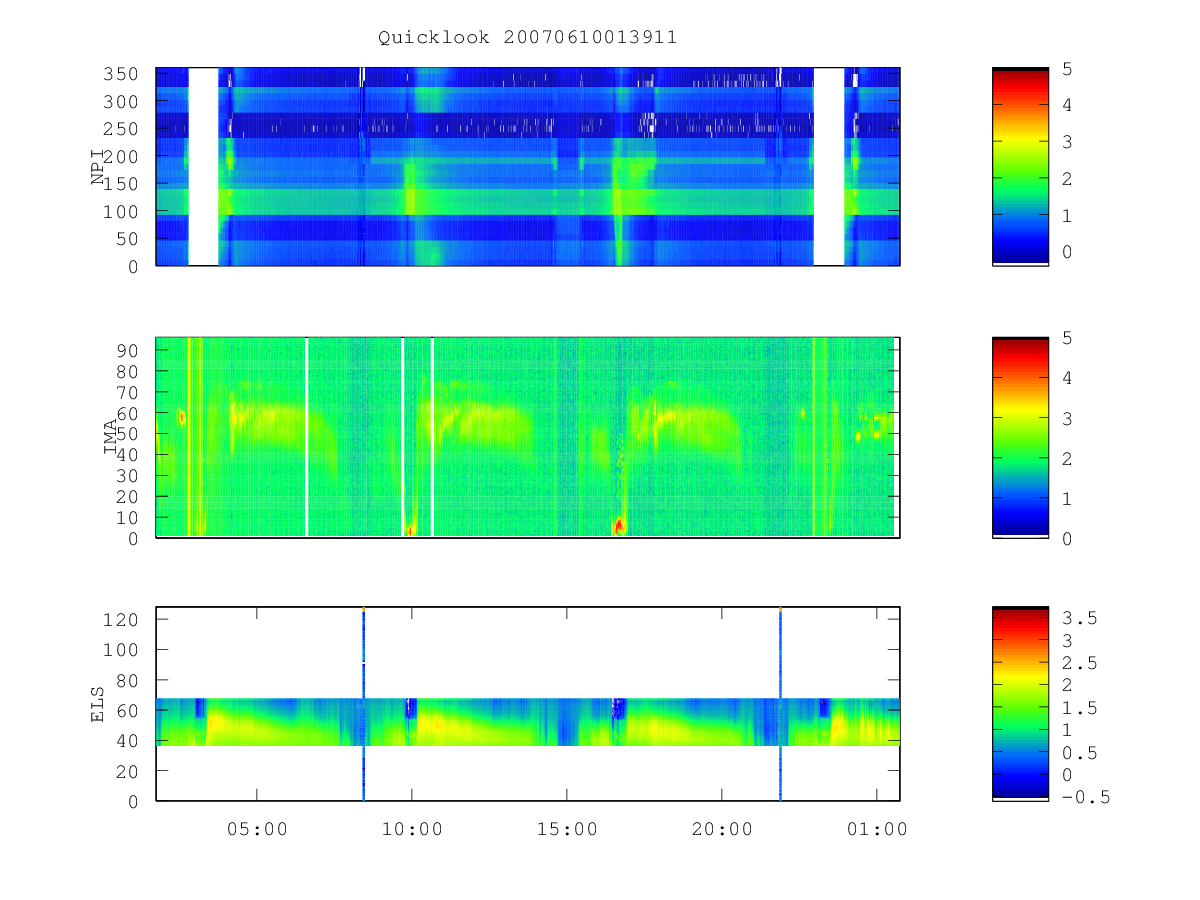
Task: Click the 2.5 label on ELS colorbar
Action: coord(1080,663)
